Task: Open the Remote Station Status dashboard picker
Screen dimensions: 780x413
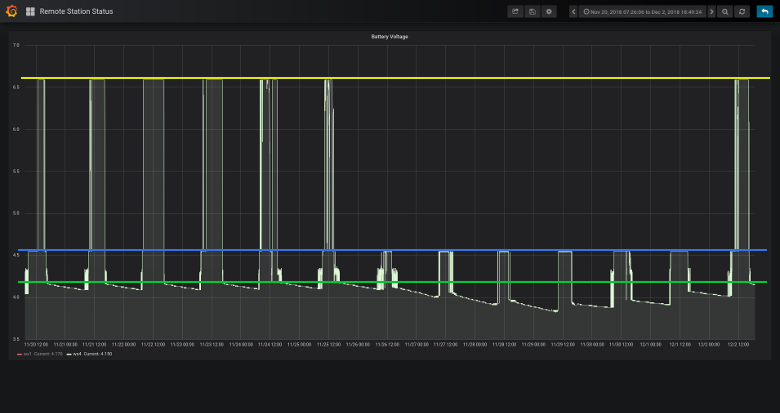Action: [x=76, y=11]
